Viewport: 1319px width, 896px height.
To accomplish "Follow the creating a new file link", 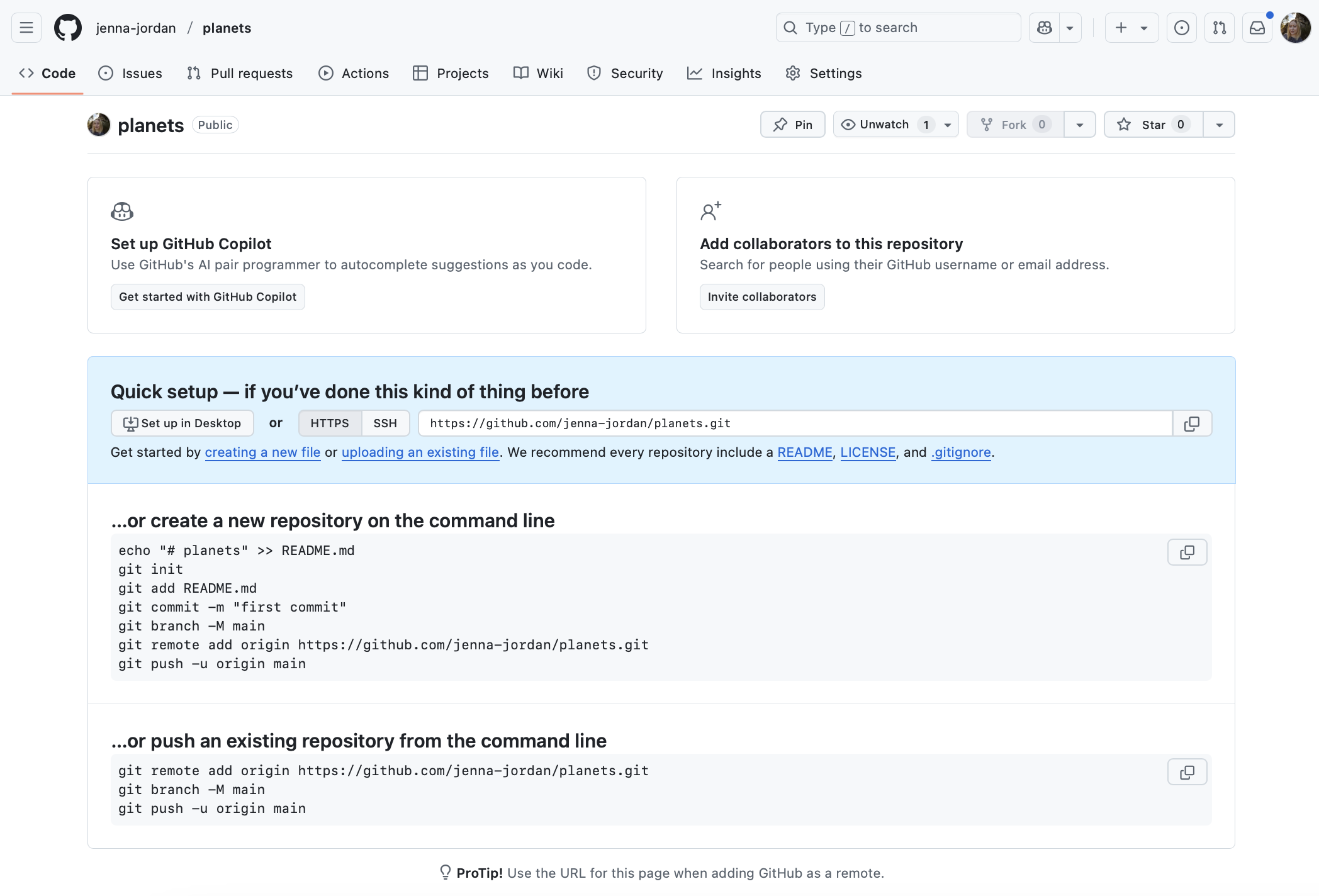I will click(x=262, y=452).
